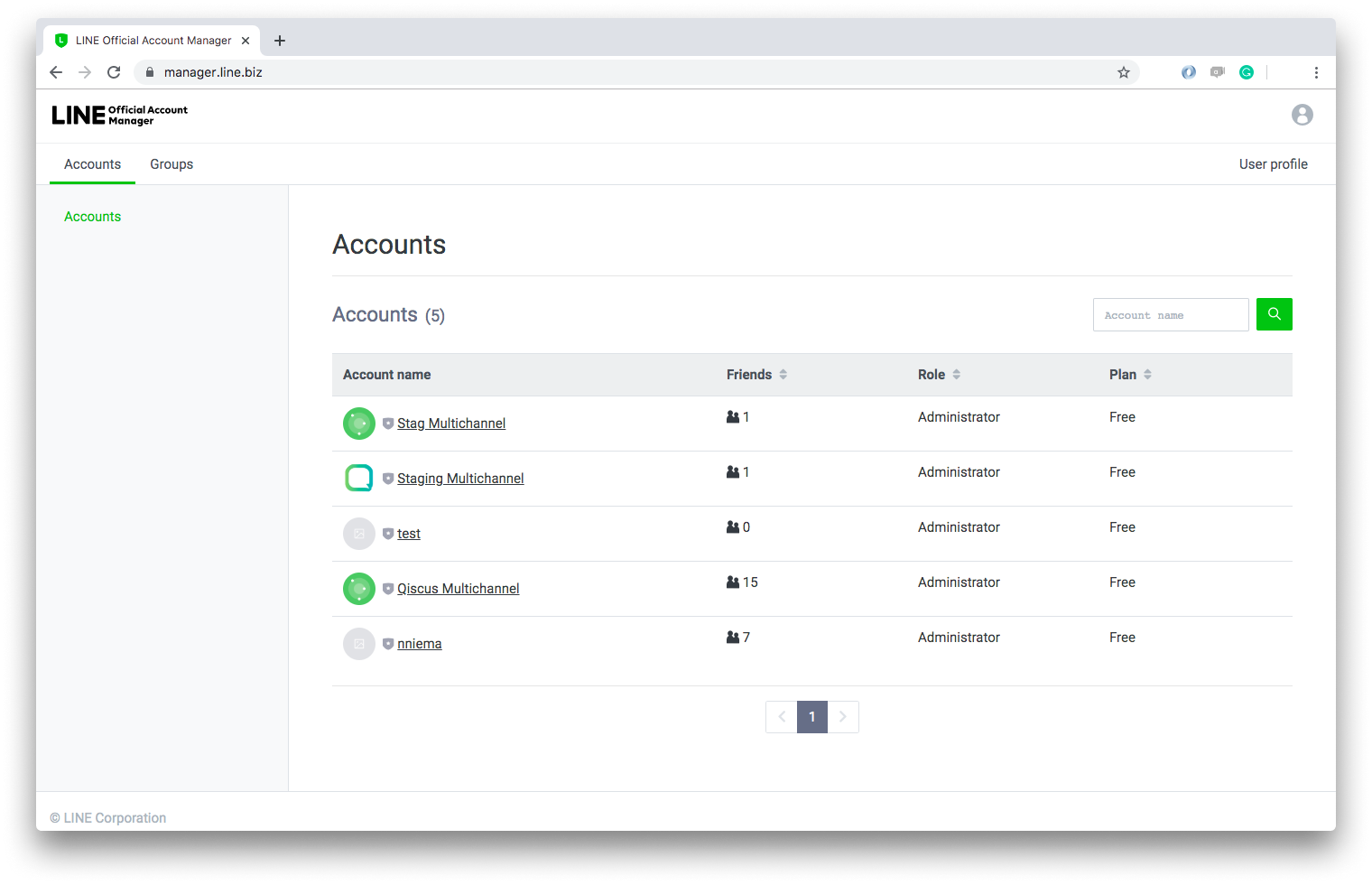This screenshot has height=885, width=1372.
Task: Go to pagination page 1
Action: pos(812,717)
